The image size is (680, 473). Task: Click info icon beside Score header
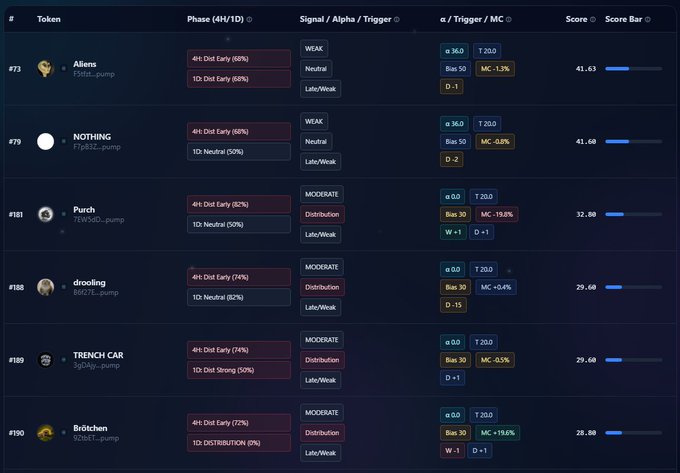point(593,20)
